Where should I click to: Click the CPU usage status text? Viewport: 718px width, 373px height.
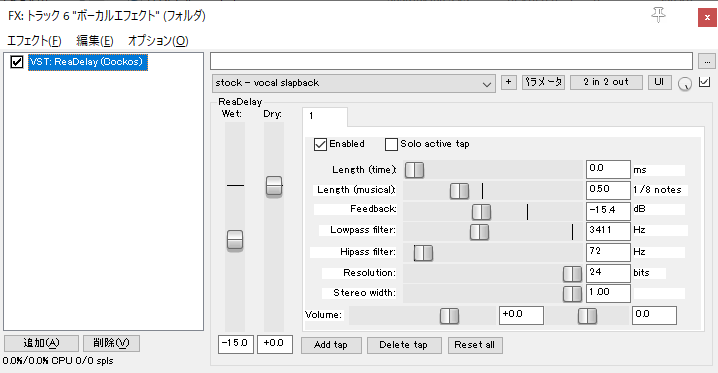point(58,361)
